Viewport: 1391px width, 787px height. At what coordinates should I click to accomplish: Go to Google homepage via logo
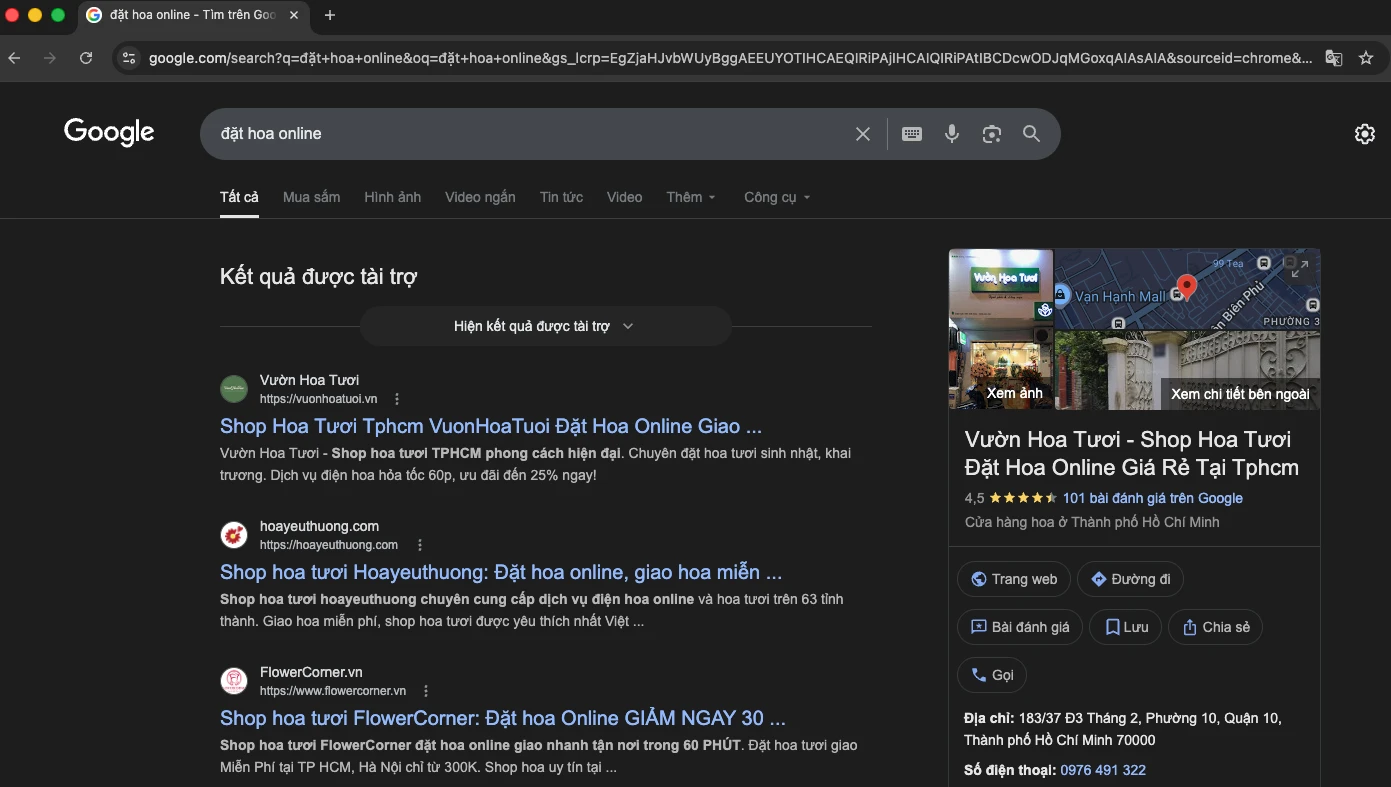pos(109,132)
